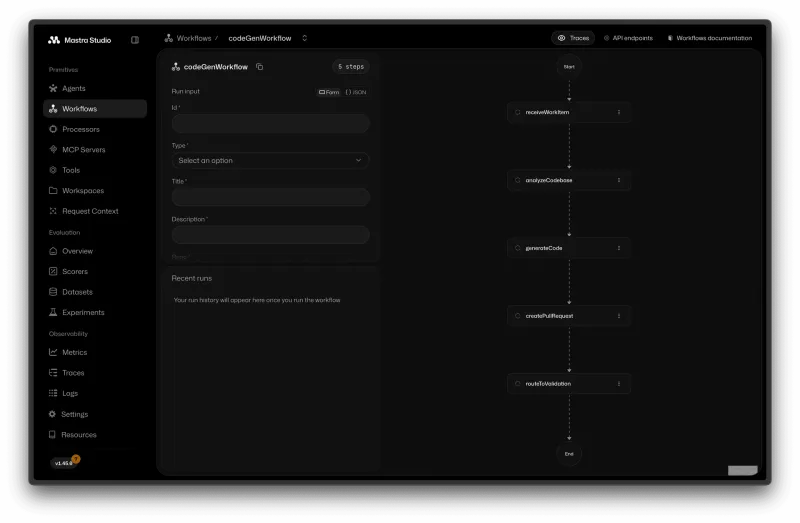
Task: Switch run input to JSON
Action: point(356,92)
